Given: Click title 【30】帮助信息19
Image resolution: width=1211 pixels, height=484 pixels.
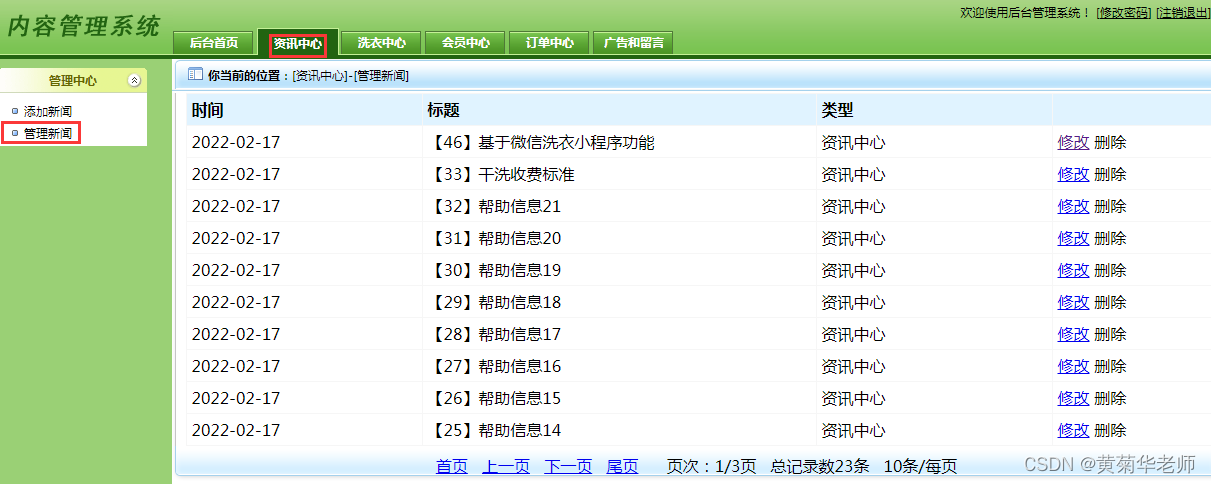Looking at the screenshot, I should (494, 270).
